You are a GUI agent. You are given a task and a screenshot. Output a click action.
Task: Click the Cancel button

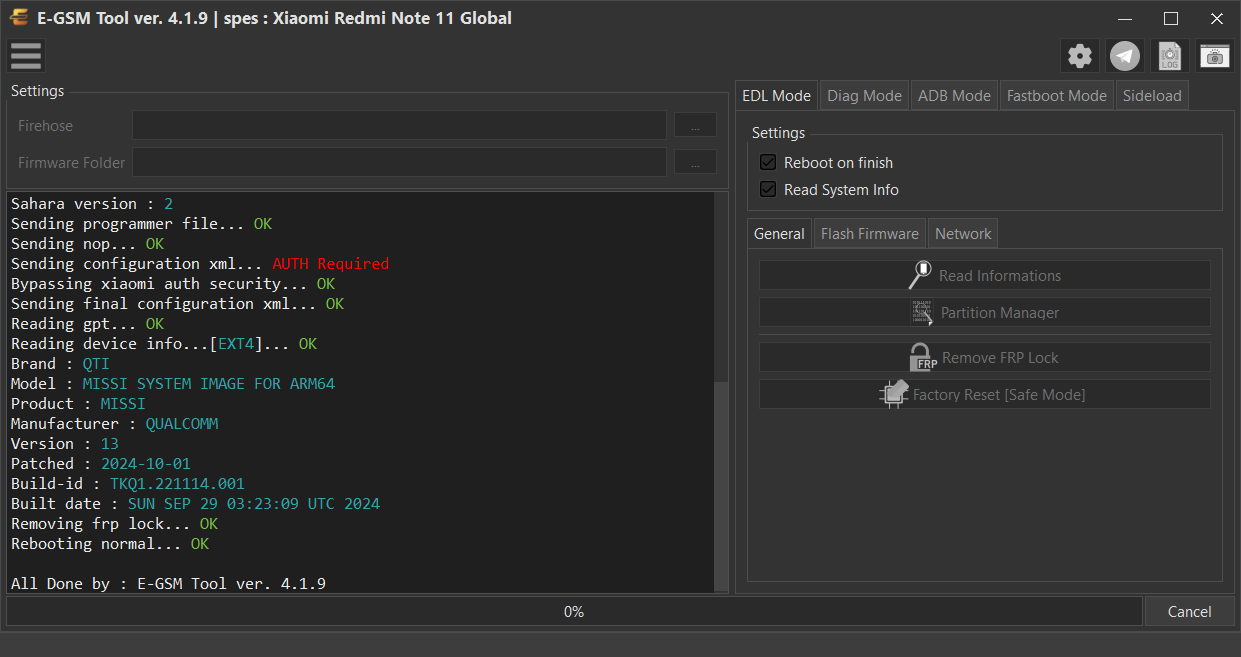point(1189,611)
